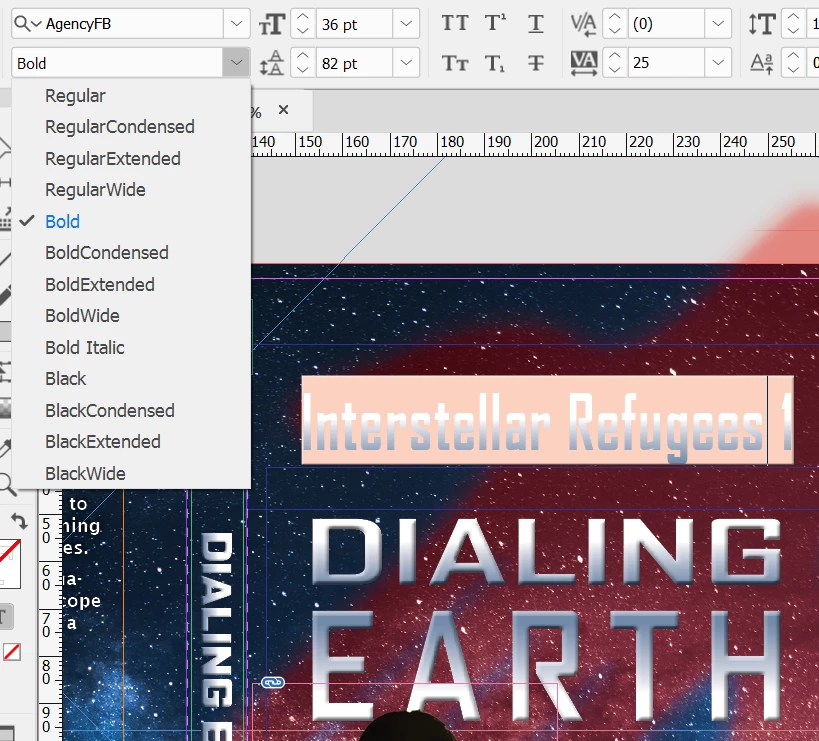Click the Small Caps icon
This screenshot has width=819, height=741.
pos(454,63)
